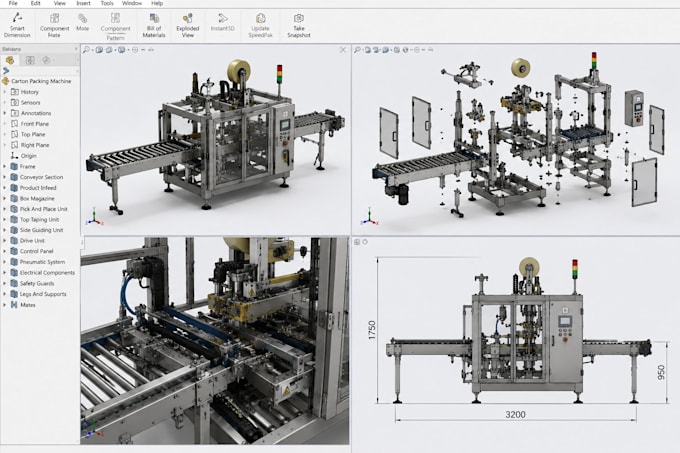Switch to the second manager panel tab

coord(30,60)
